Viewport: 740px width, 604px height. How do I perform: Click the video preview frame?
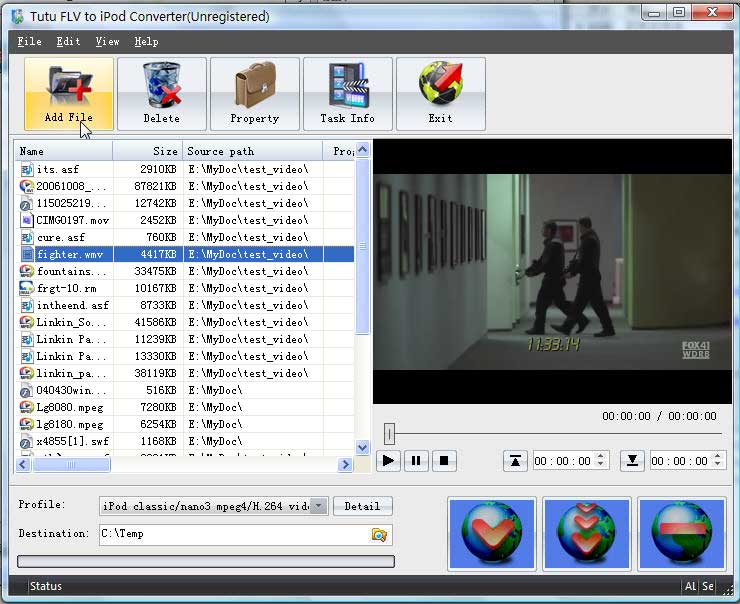pos(552,271)
